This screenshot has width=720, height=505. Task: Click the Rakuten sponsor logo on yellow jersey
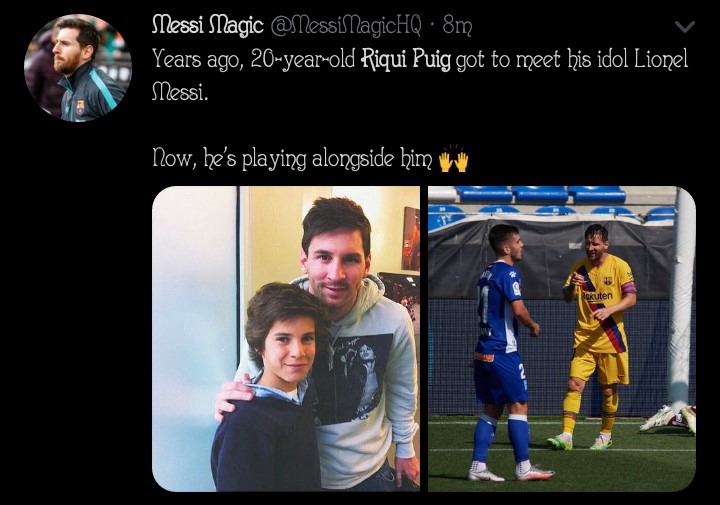pos(597,296)
